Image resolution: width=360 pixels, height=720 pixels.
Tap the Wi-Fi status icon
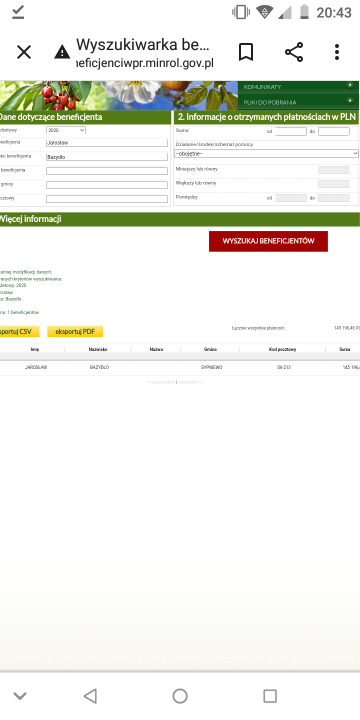pos(264,12)
